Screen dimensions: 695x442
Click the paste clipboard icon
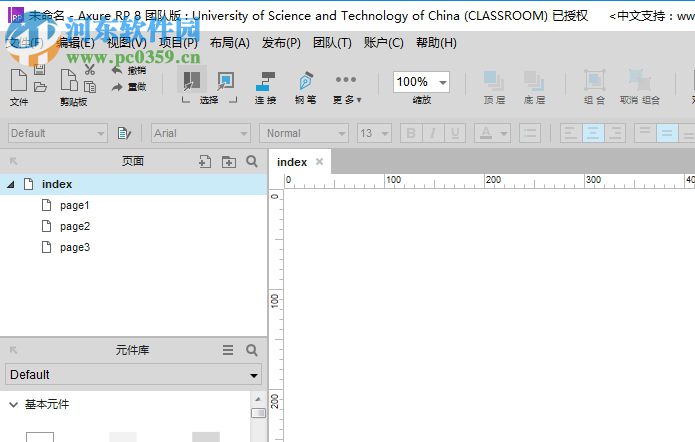90,87
